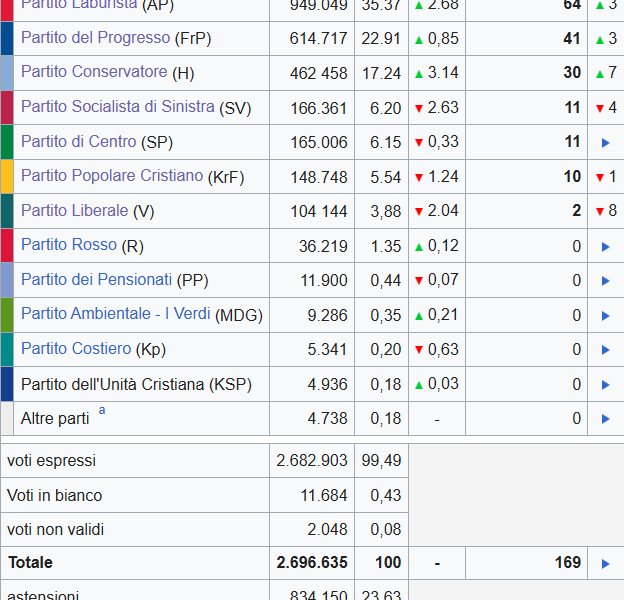Follow the Partito di Centro link
The height and width of the screenshot is (600, 624).
point(78,141)
